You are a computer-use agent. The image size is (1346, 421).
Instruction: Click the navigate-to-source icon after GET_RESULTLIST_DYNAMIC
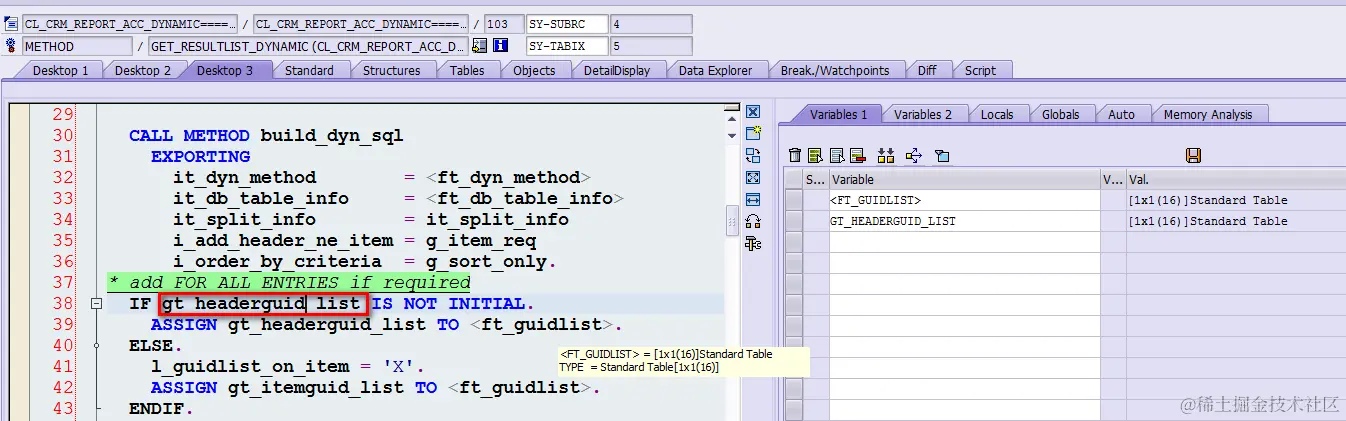tap(480, 45)
